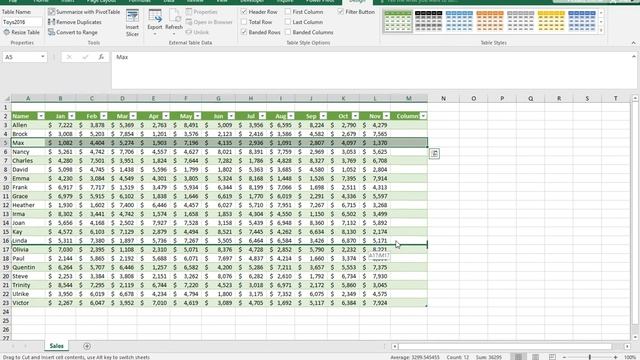
Task: Apply the black table style
Action: tap(429, 21)
